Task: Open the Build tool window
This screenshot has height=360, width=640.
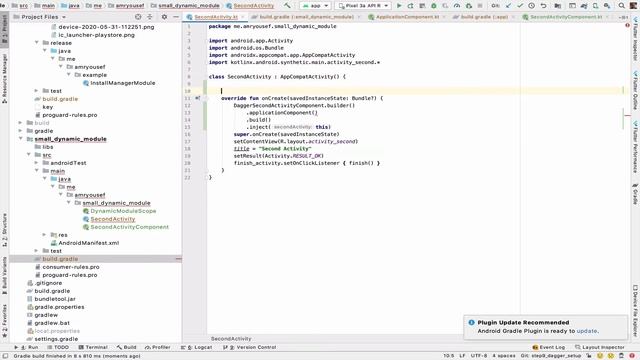Action: pyautogui.click(x=126, y=347)
